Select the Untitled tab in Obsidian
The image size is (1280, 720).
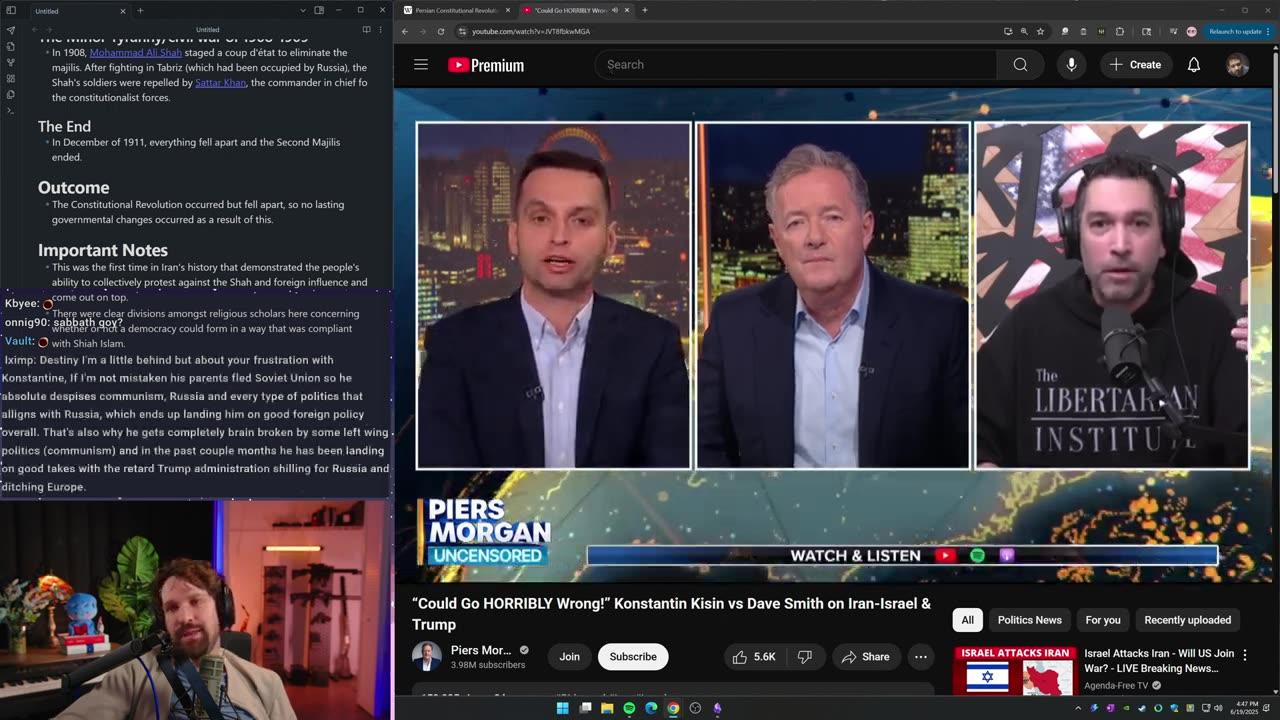[67, 11]
